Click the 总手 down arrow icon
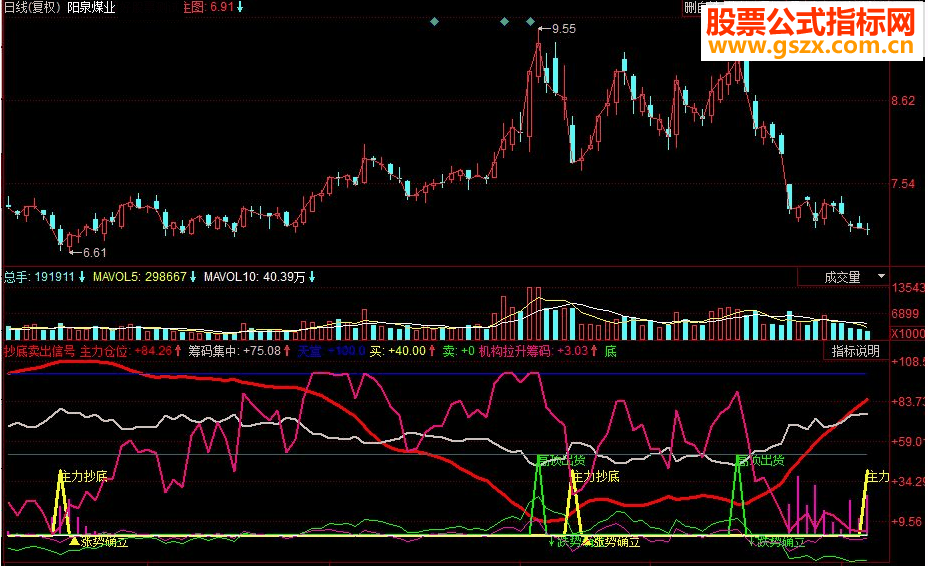The width and height of the screenshot is (928, 566). coord(82,276)
